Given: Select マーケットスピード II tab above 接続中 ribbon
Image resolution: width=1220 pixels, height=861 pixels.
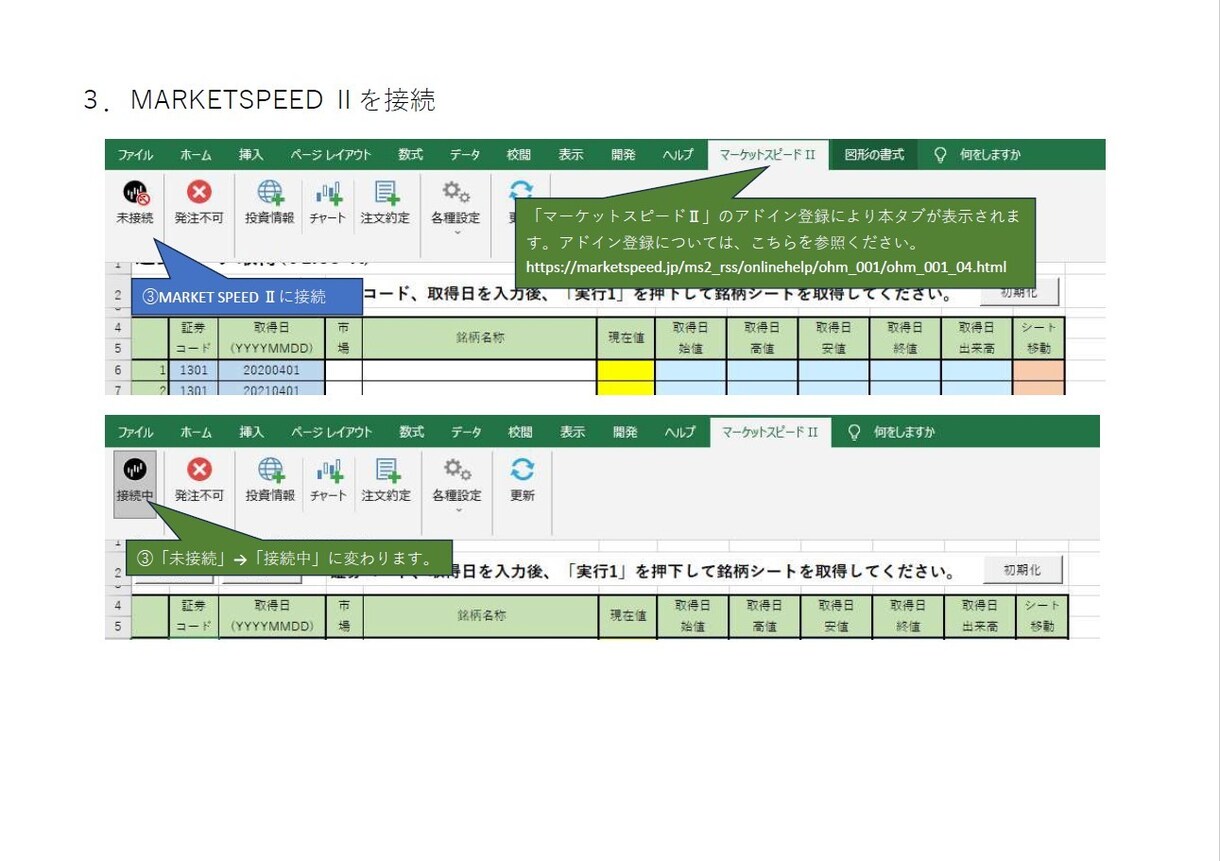Looking at the screenshot, I should click(x=769, y=432).
